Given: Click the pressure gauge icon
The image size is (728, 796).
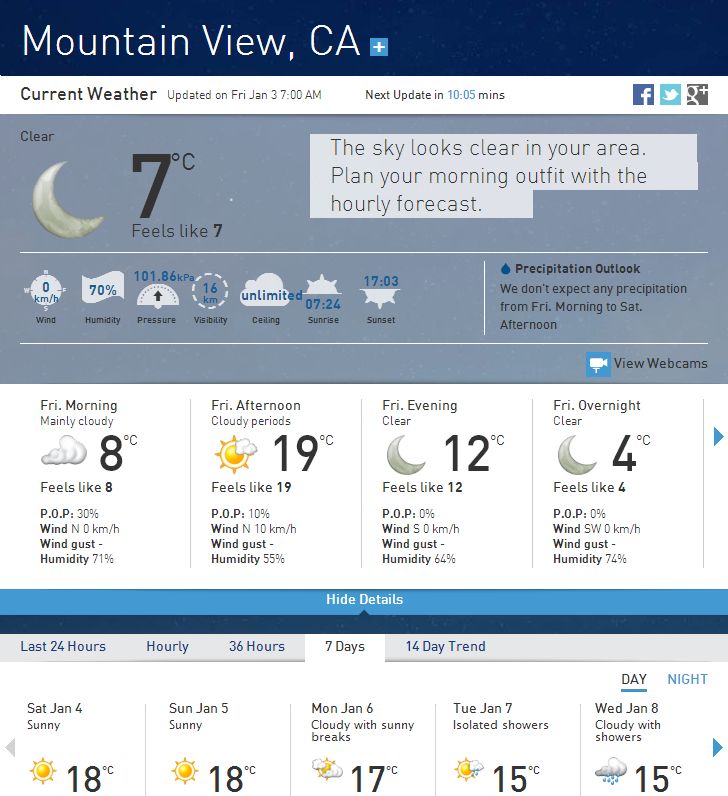Looking at the screenshot, I should coord(156,295).
